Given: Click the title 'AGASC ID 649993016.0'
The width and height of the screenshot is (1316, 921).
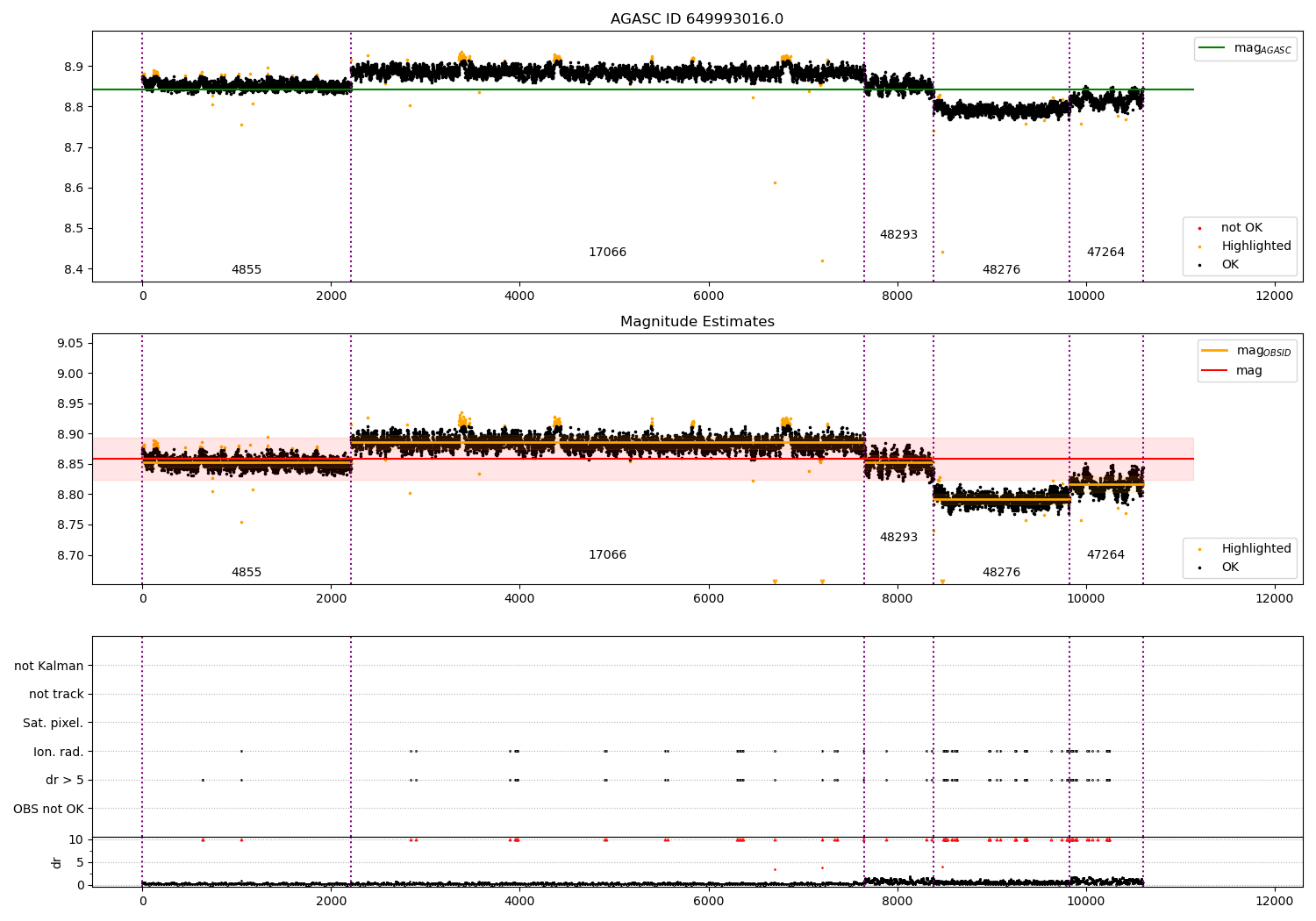Looking at the screenshot, I should 697,19.
